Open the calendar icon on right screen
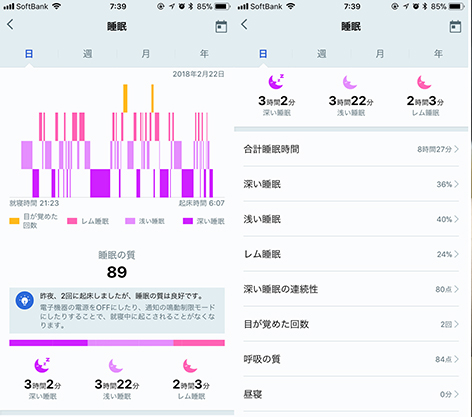Viewport: 472px width, 417px height. point(455,27)
